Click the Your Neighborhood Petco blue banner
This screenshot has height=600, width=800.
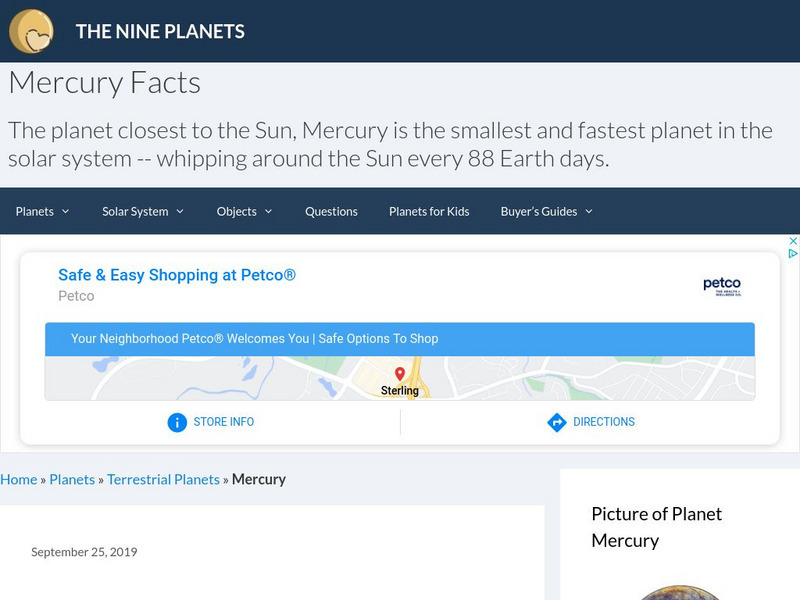point(400,339)
